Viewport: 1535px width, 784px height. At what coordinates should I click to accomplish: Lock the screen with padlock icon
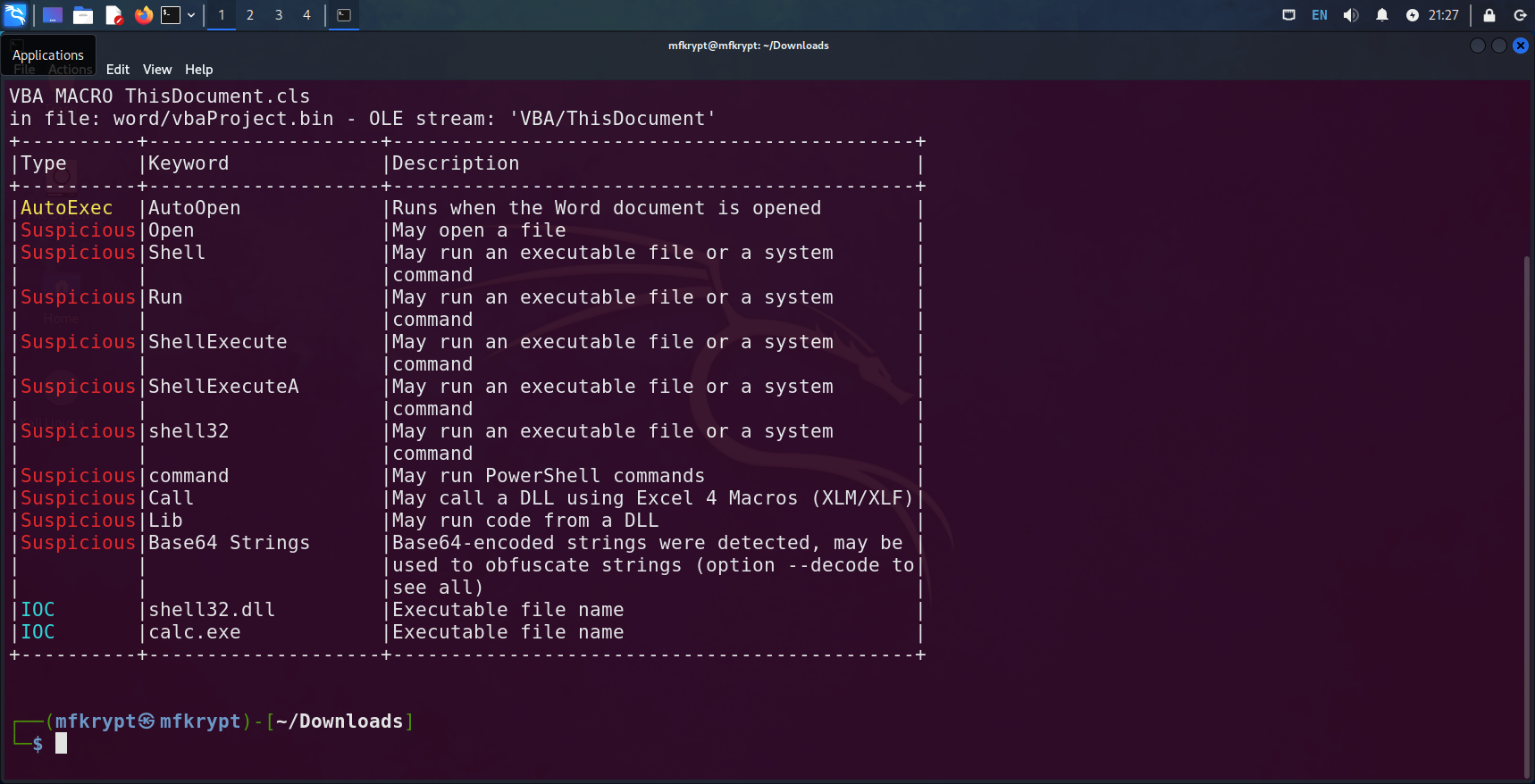click(x=1489, y=15)
